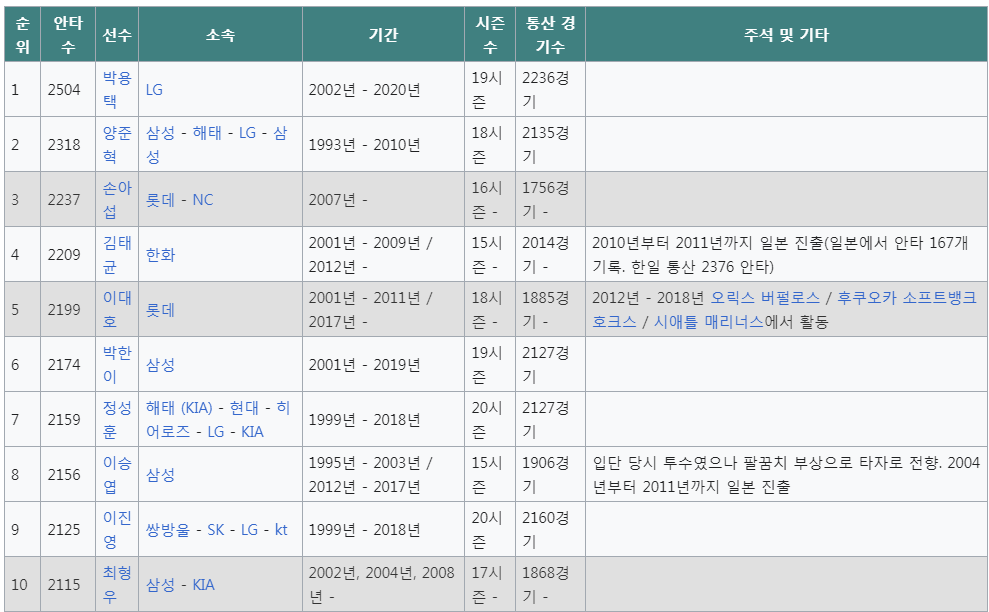Open the 김태균 player link
989x612 pixels.
(x=117, y=254)
